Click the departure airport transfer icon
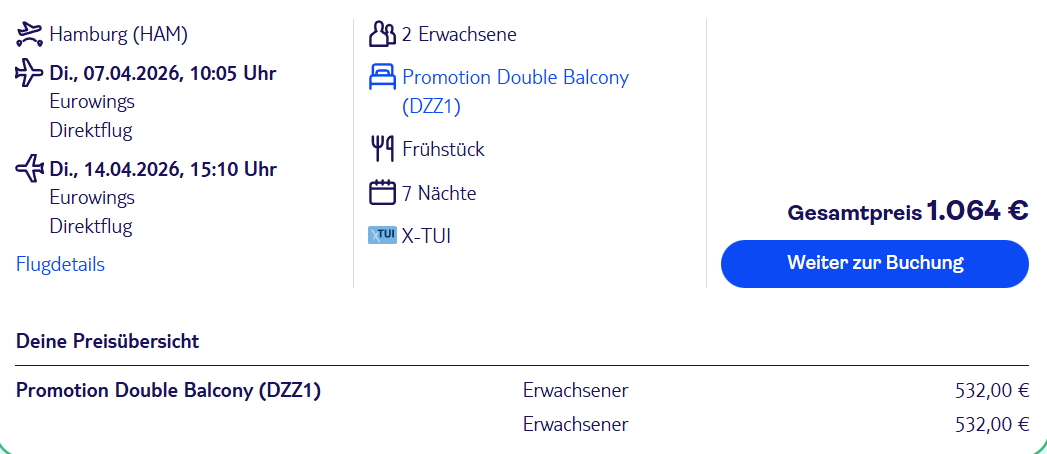The image size is (1047, 454). [x=30, y=35]
